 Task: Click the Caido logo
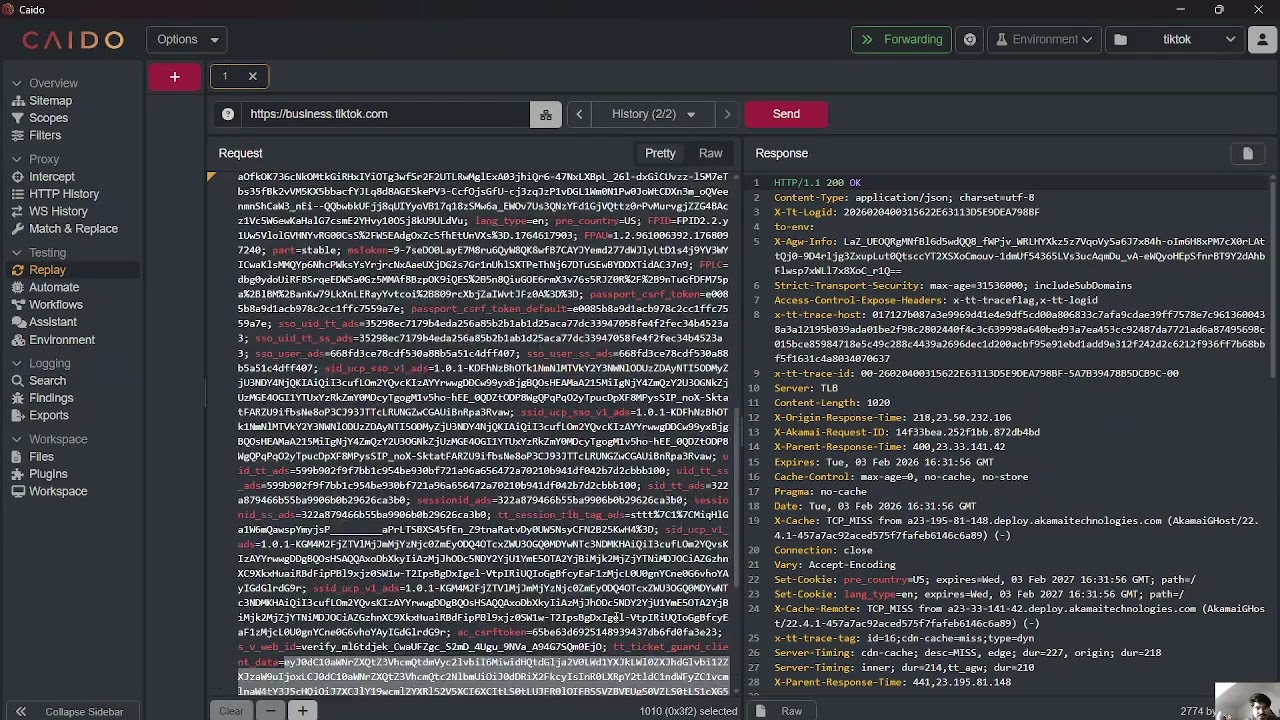[x=73, y=40]
